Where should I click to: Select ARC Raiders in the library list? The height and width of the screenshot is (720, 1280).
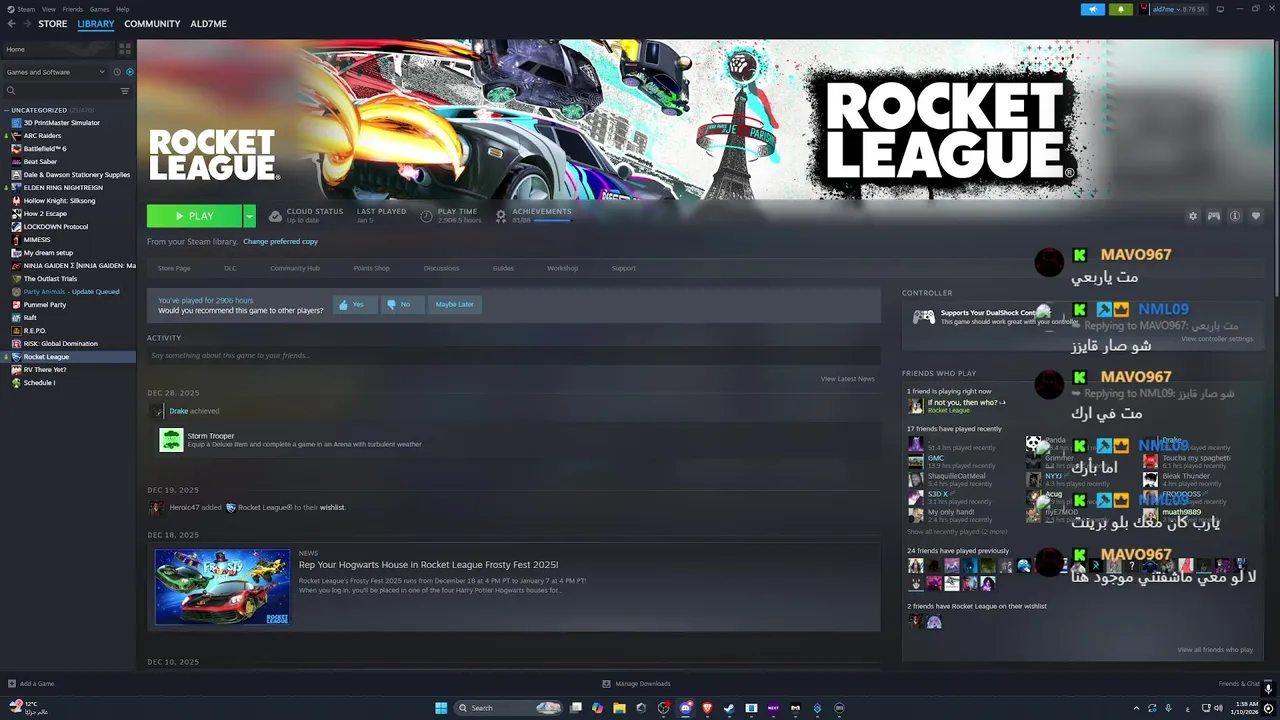tap(42, 136)
